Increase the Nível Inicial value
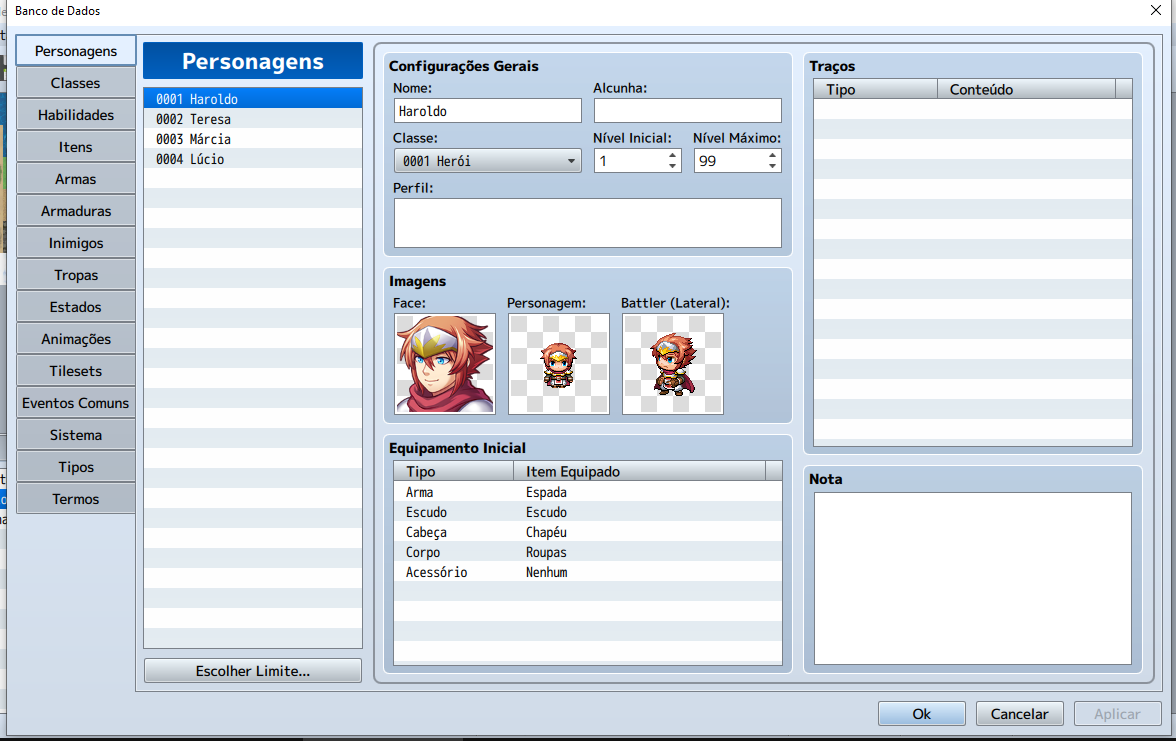Screen dimensions: 1176x741 (x=672, y=155)
